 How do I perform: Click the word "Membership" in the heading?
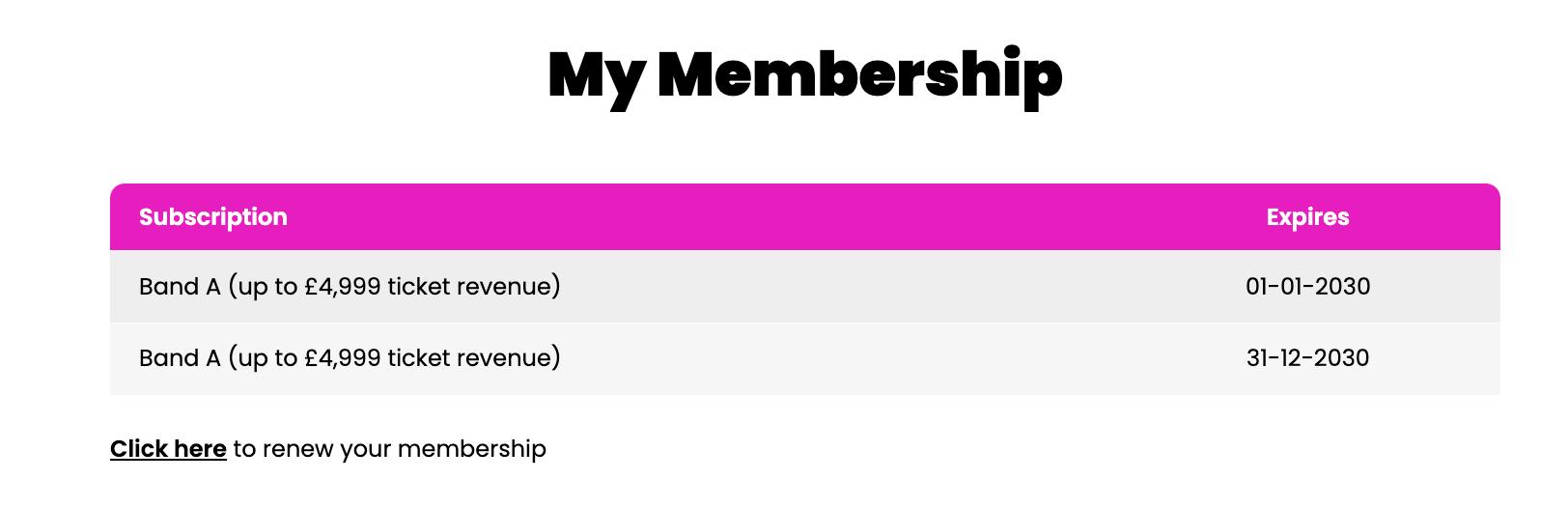[x=859, y=74]
